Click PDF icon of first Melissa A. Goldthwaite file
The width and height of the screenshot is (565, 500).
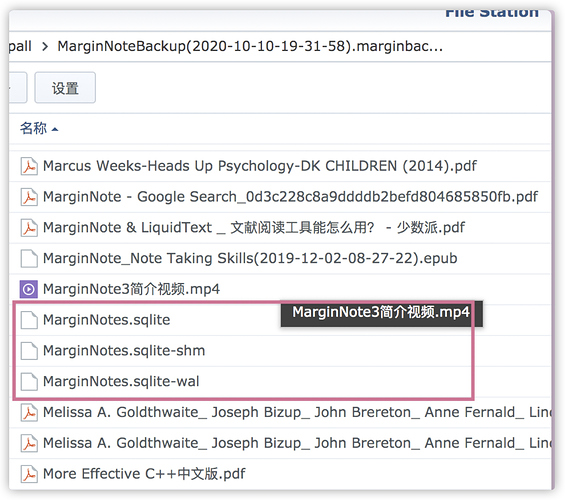[29, 412]
